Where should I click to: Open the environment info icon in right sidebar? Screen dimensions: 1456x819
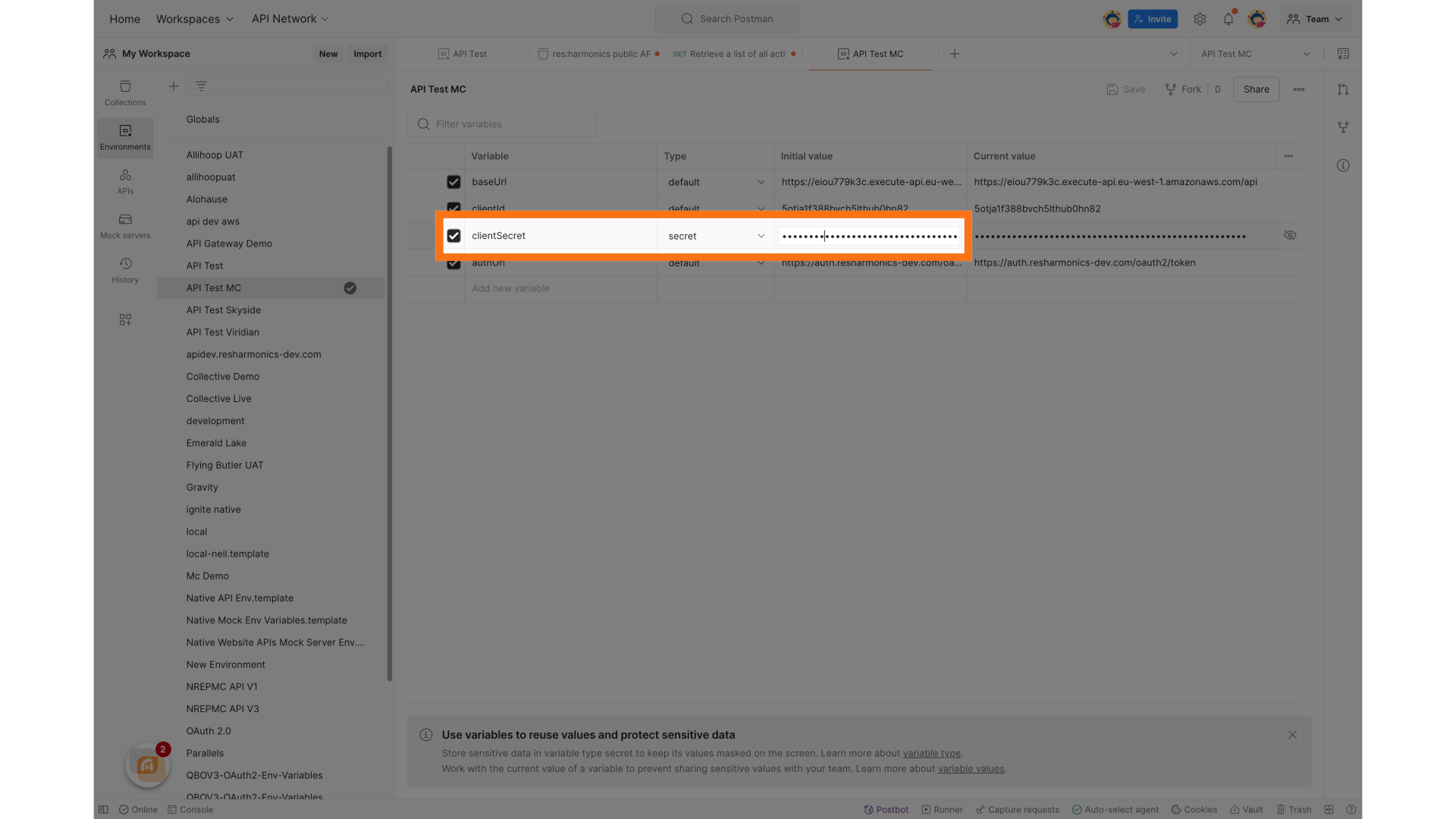1343,165
